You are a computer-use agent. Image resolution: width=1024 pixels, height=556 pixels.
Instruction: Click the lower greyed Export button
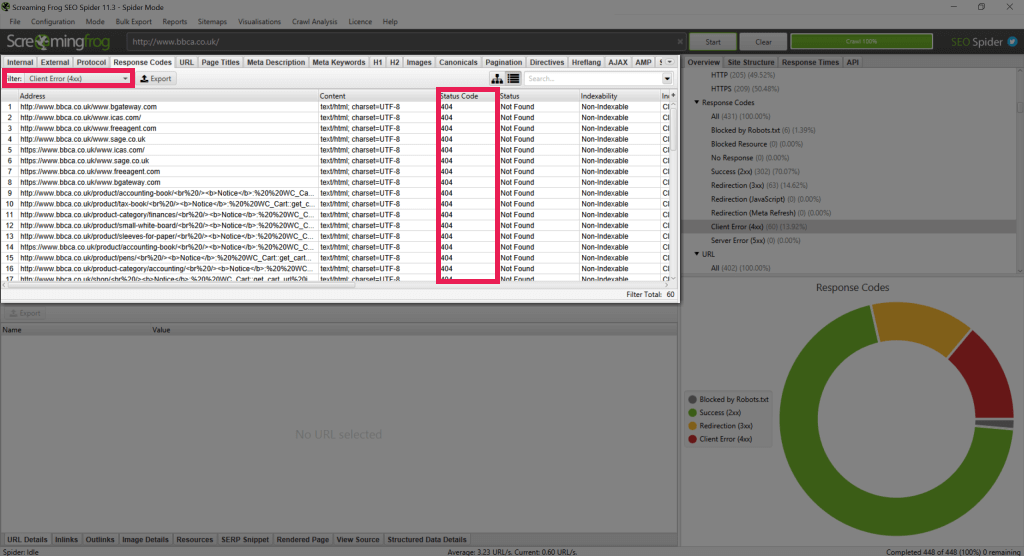[25, 313]
